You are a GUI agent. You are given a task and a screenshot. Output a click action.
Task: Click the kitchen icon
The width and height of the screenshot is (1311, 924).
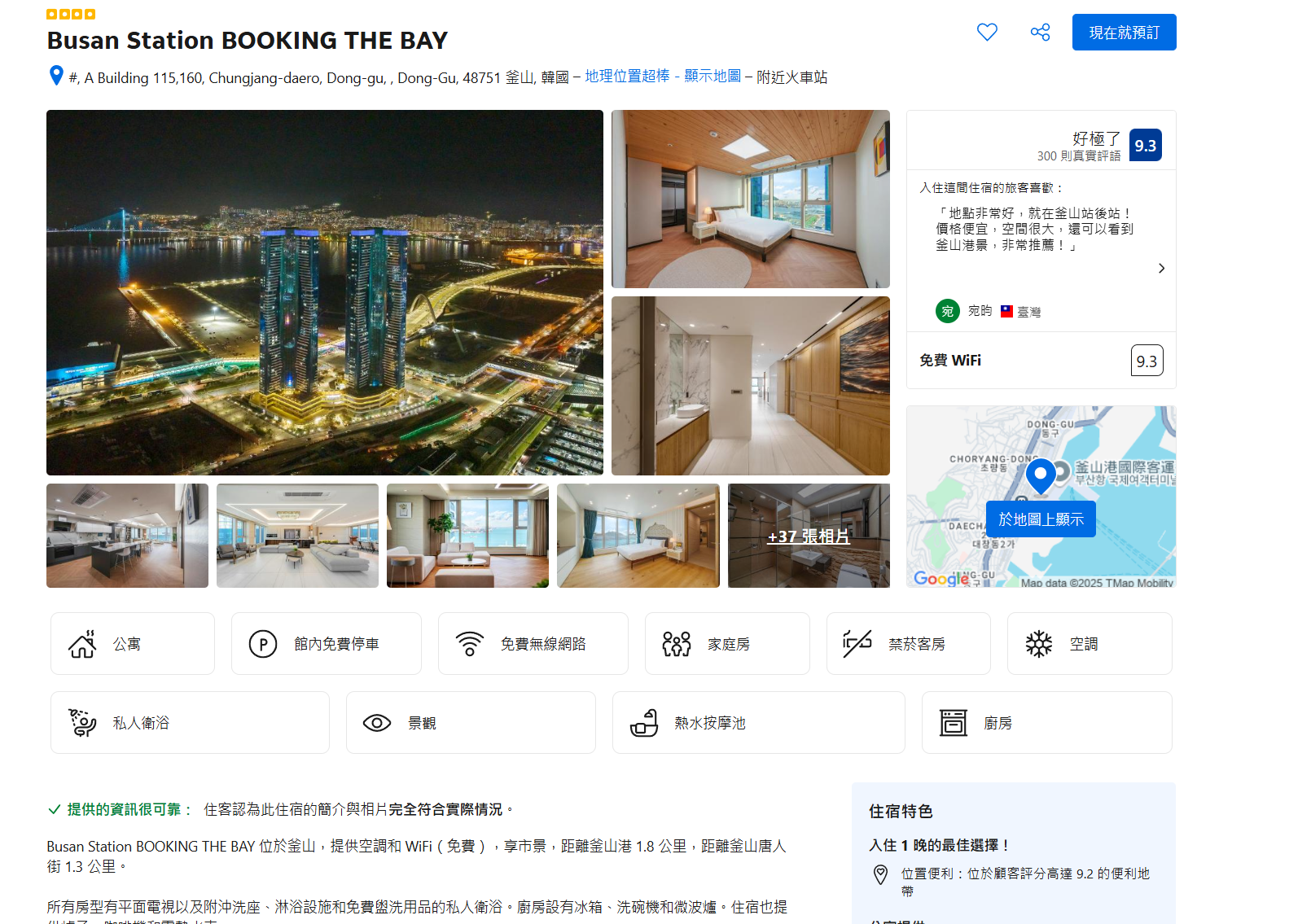point(954,723)
